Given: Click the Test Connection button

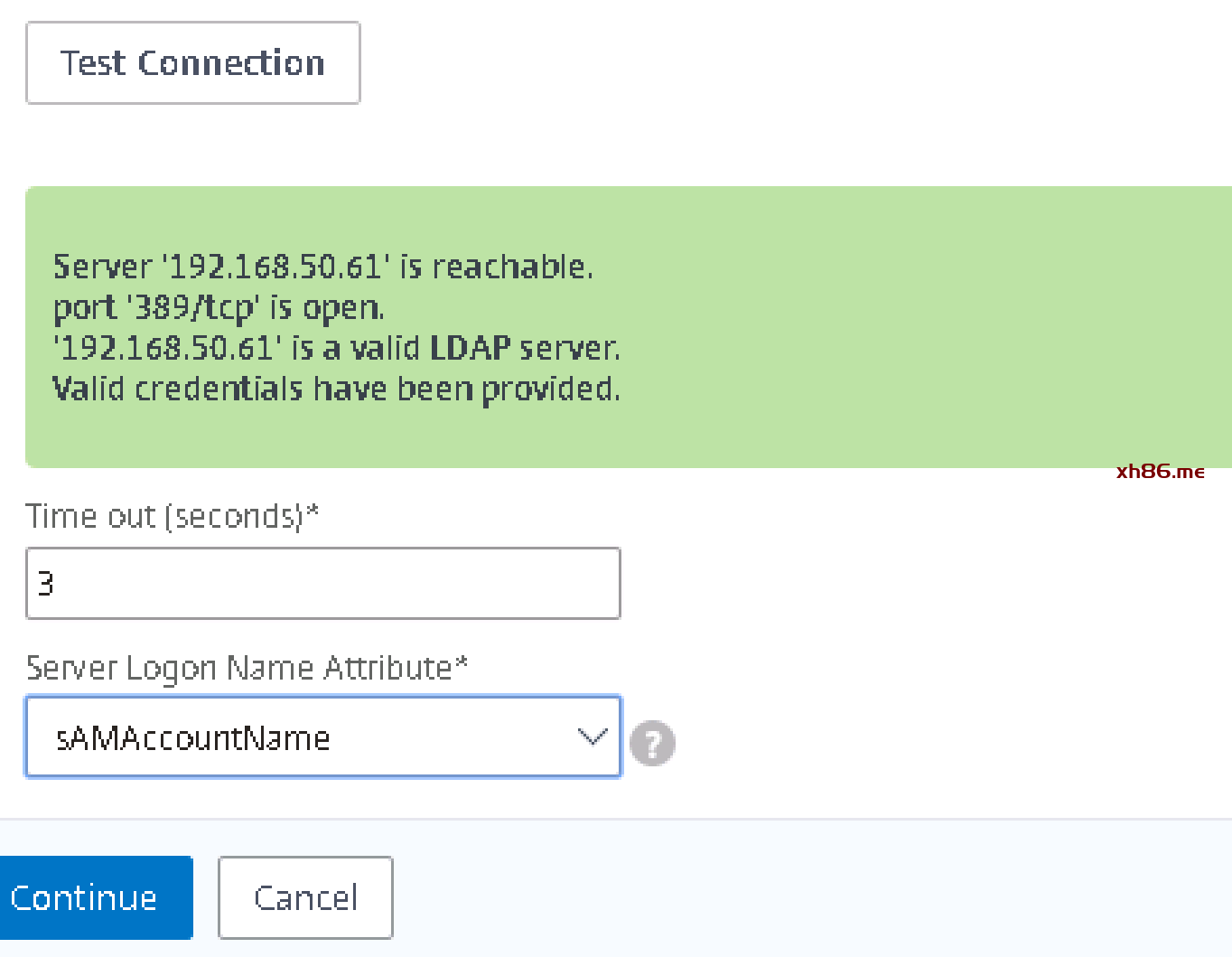Looking at the screenshot, I should tap(192, 63).
